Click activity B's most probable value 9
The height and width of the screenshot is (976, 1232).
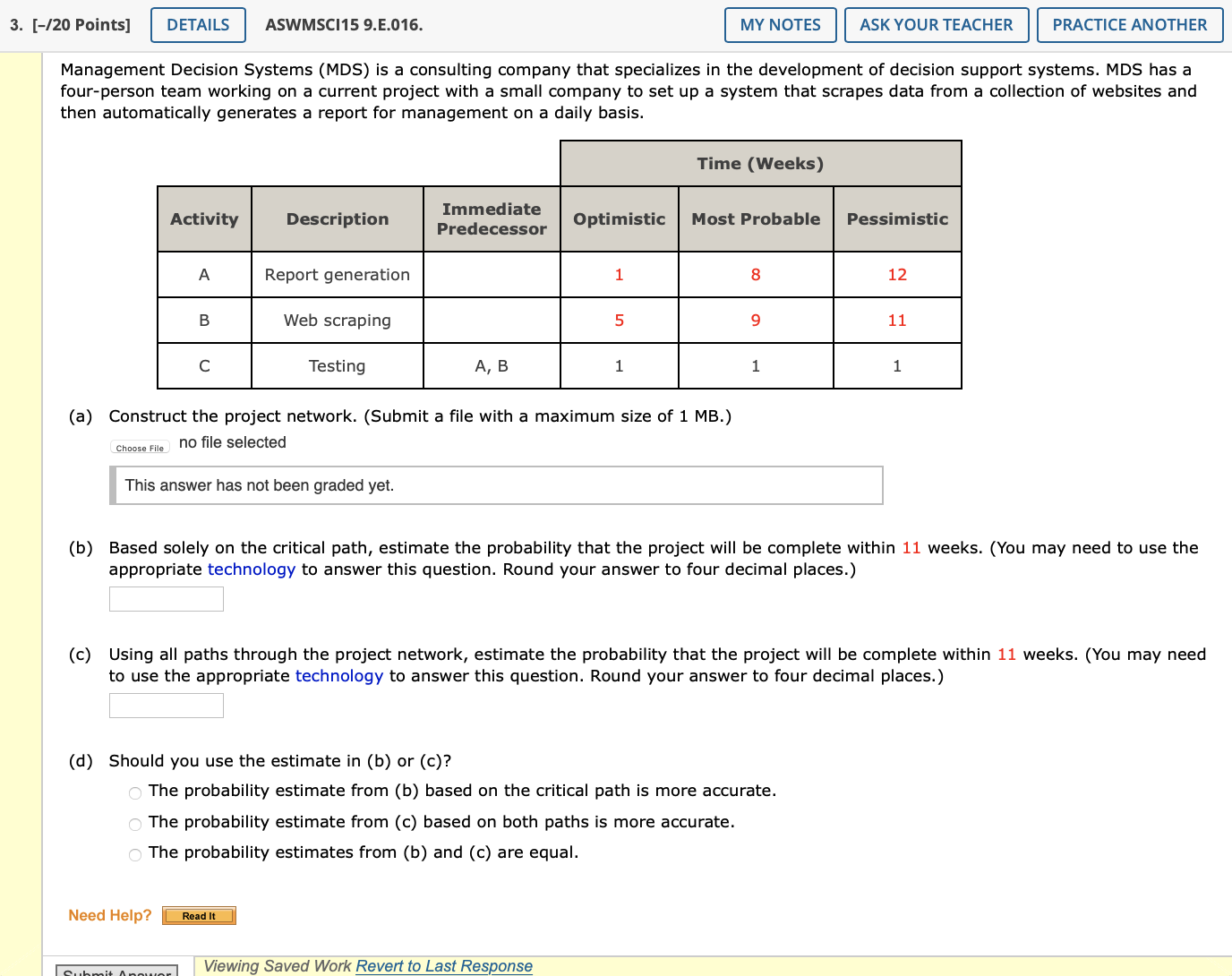click(x=756, y=321)
